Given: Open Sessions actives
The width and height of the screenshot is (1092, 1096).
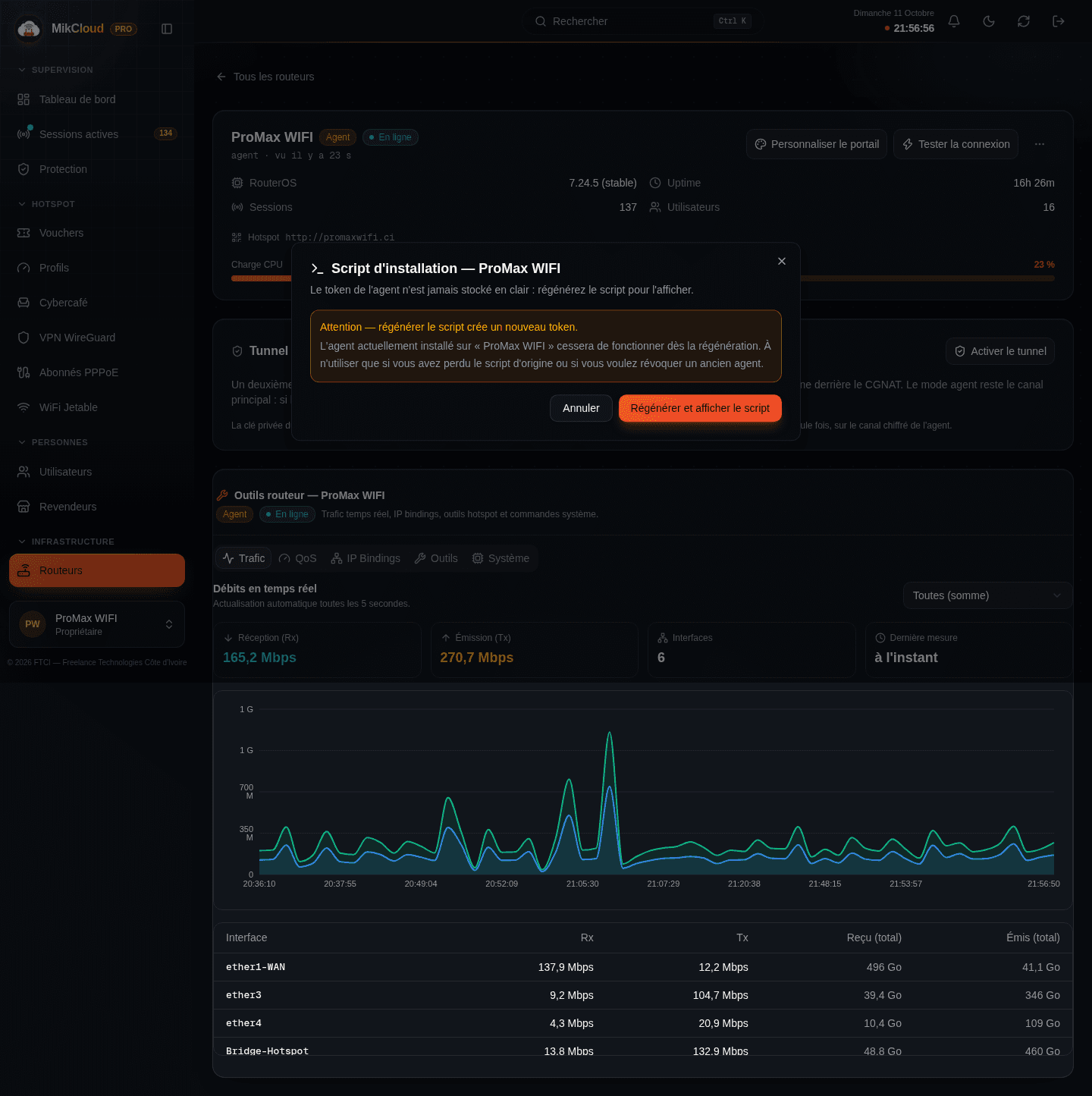Looking at the screenshot, I should pyautogui.click(x=97, y=134).
